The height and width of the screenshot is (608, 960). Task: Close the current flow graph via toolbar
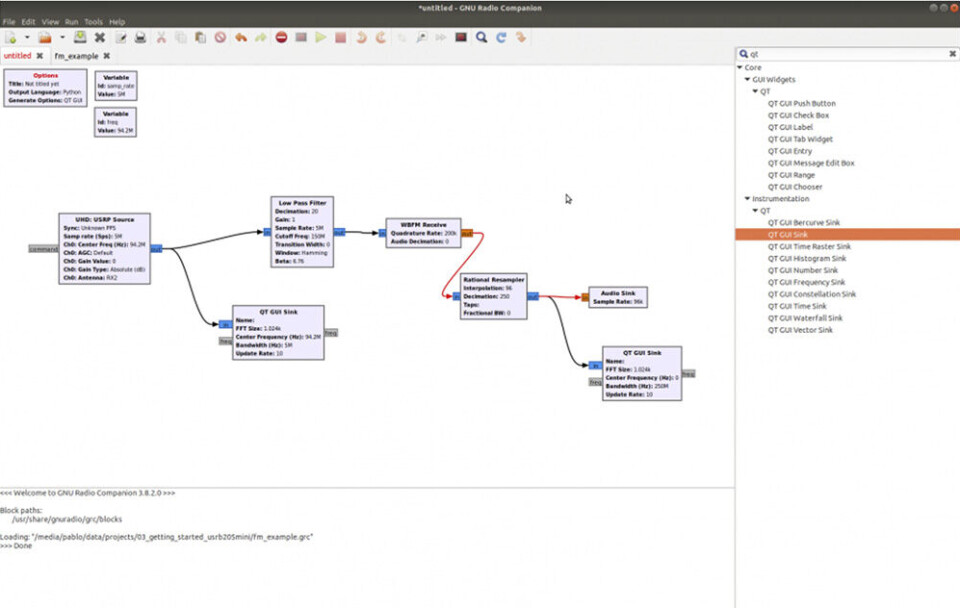coord(100,37)
